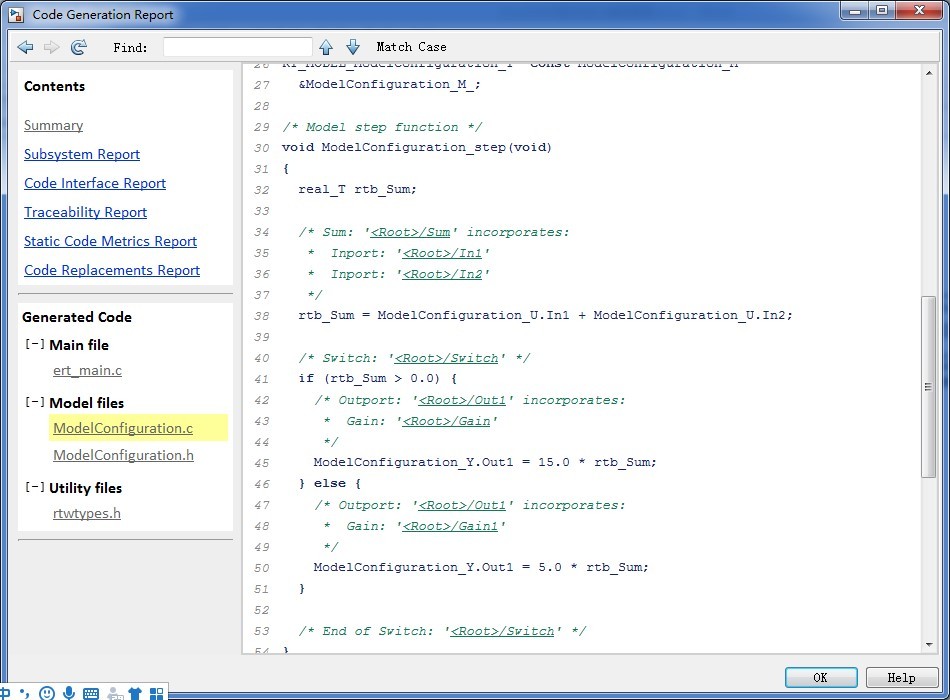Open ModelConfiguration.c source file
The height and width of the screenshot is (700, 950).
123,428
